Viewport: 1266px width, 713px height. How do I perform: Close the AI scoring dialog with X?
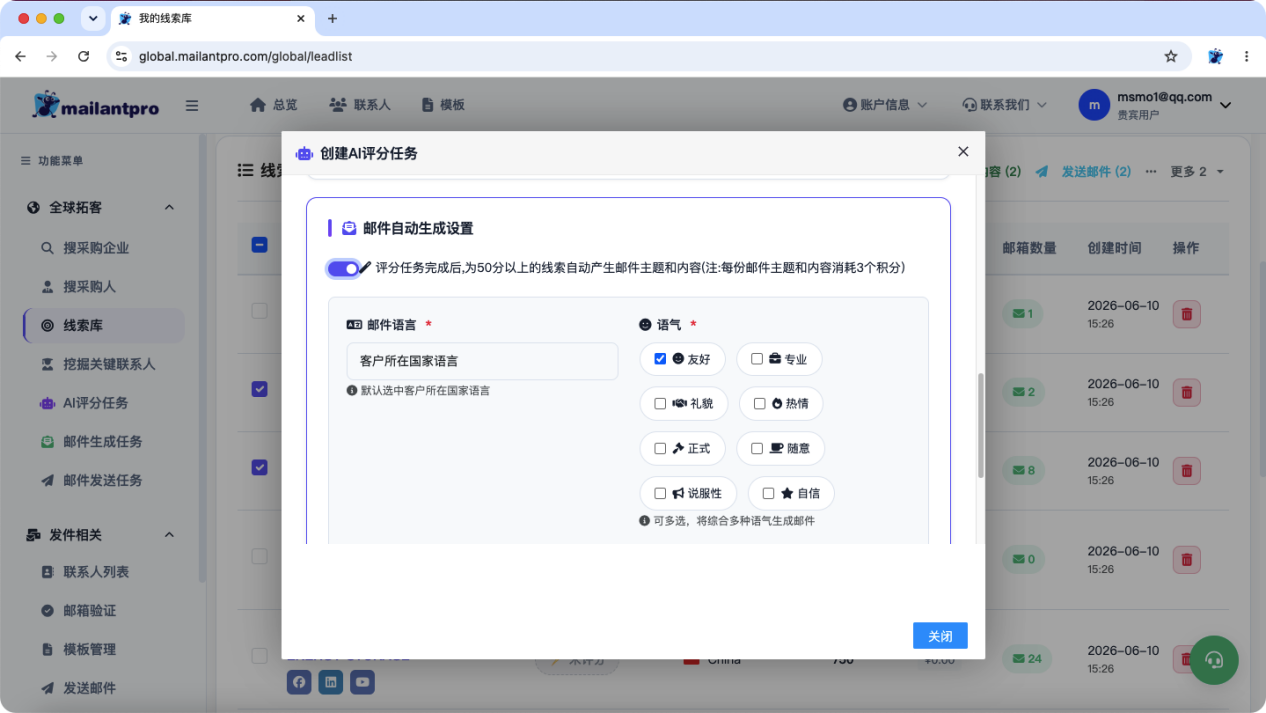[963, 152]
